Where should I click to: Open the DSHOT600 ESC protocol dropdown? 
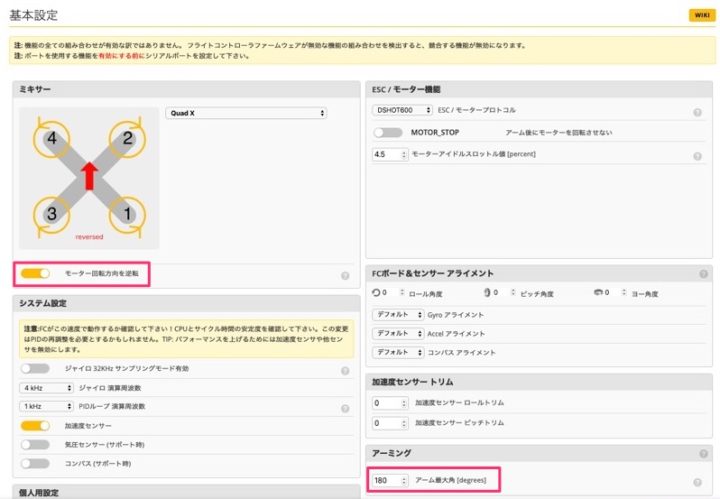click(x=402, y=110)
